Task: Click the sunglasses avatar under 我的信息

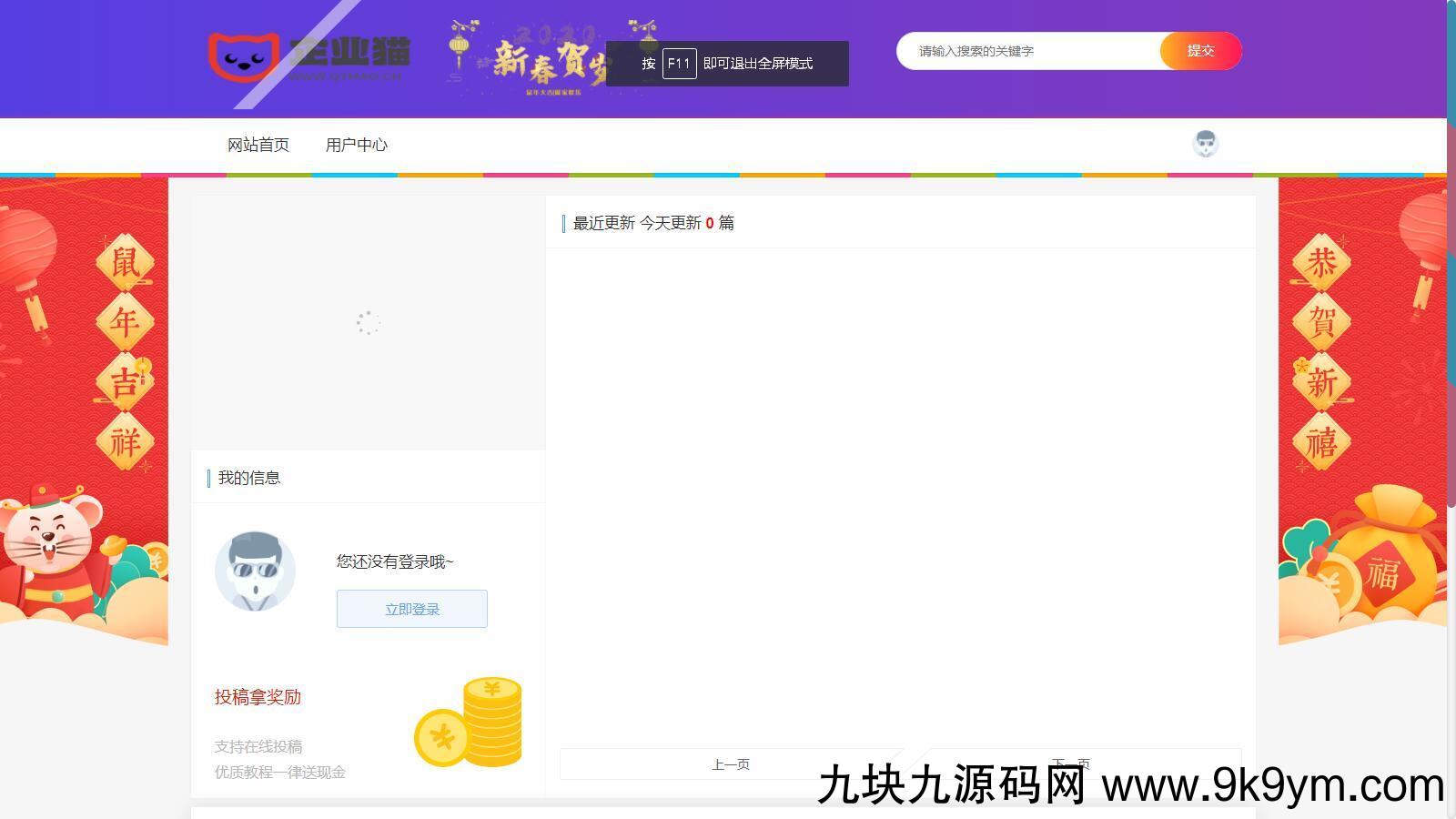Action: click(255, 571)
